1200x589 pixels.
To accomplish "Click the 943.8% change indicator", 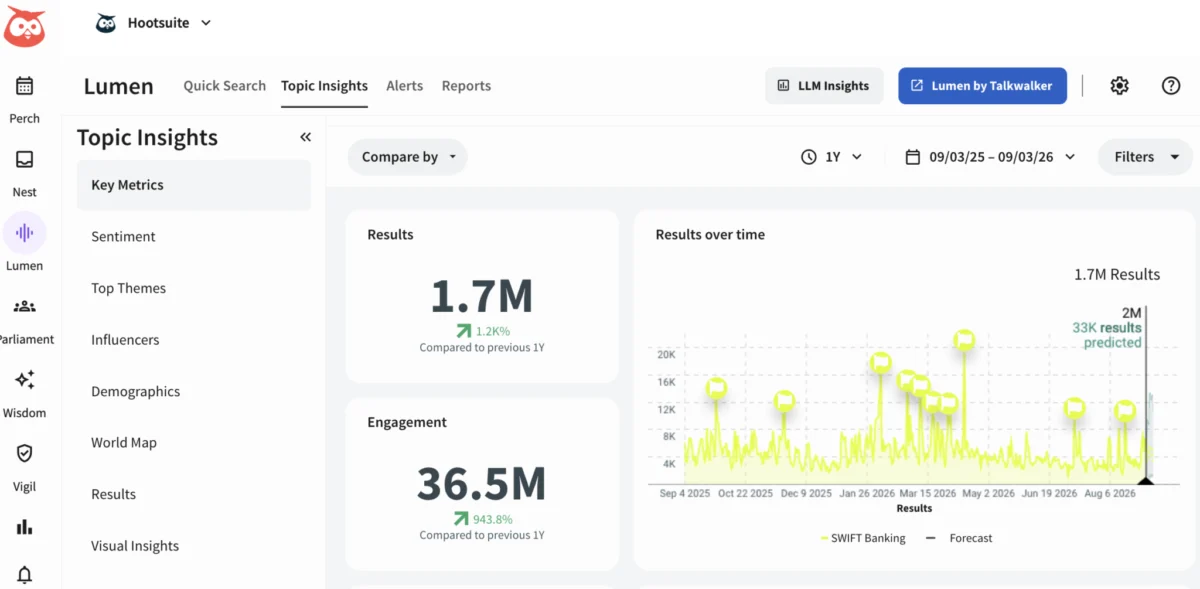I will [482, 518].
